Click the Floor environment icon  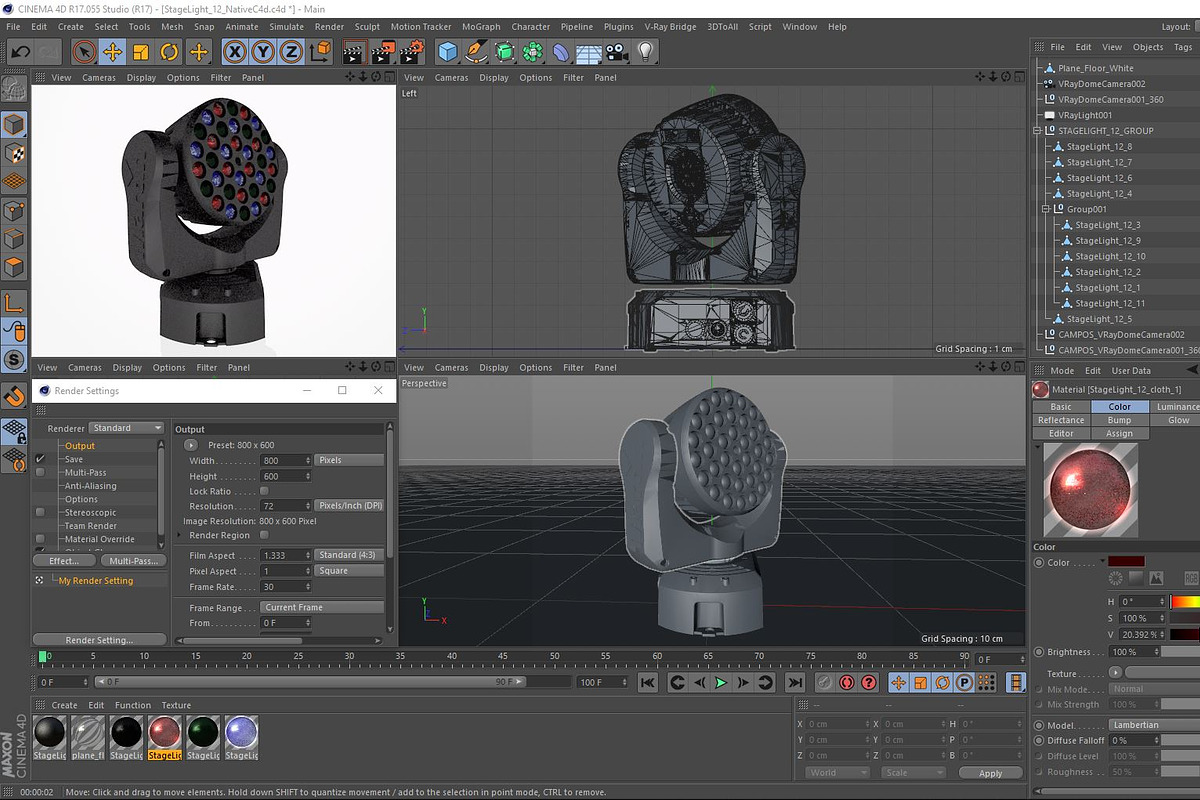pos(590,51)
